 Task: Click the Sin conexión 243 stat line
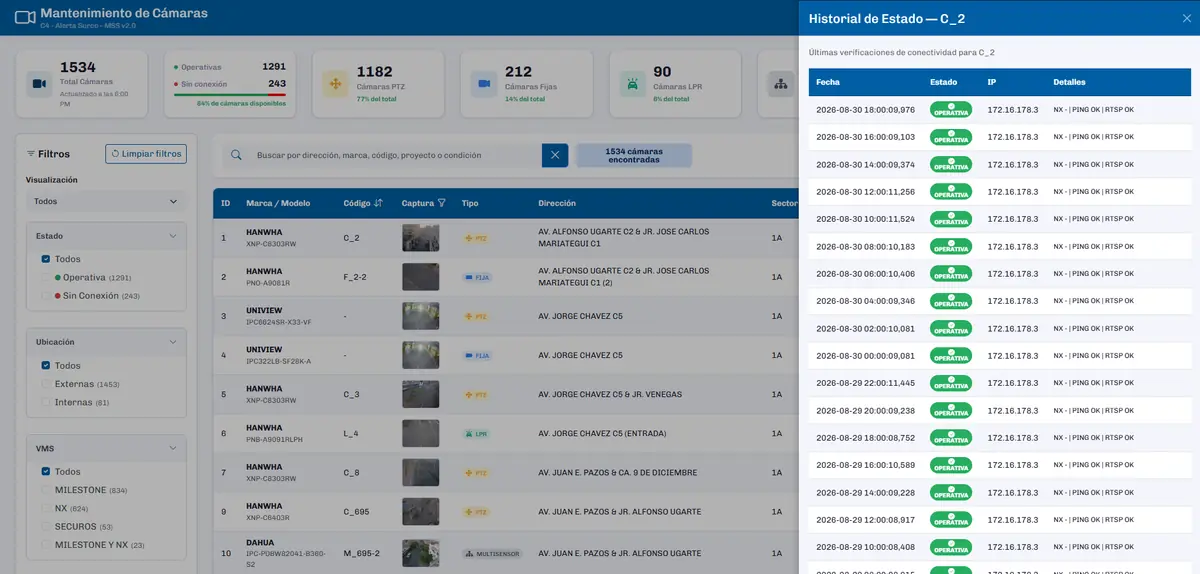click(230, 84)
